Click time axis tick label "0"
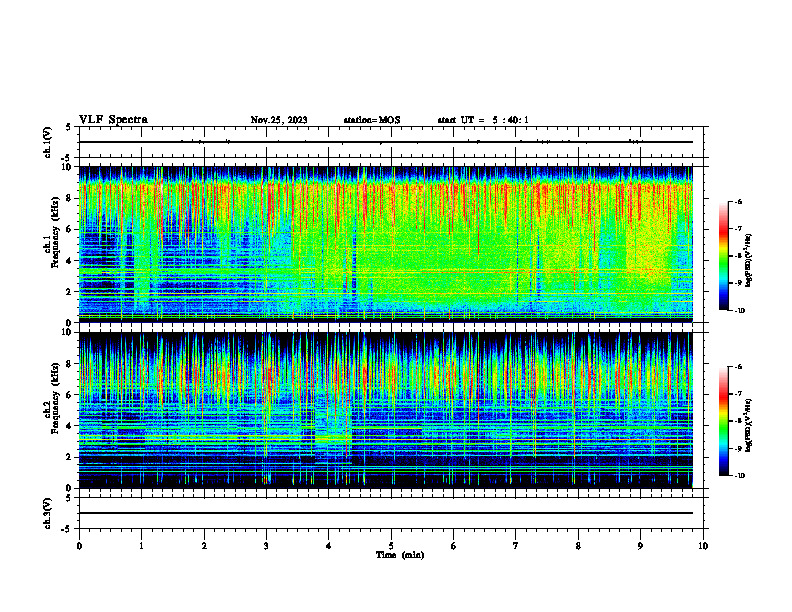The height and width of the screenshot is (612, 792). tap(79, 546)
